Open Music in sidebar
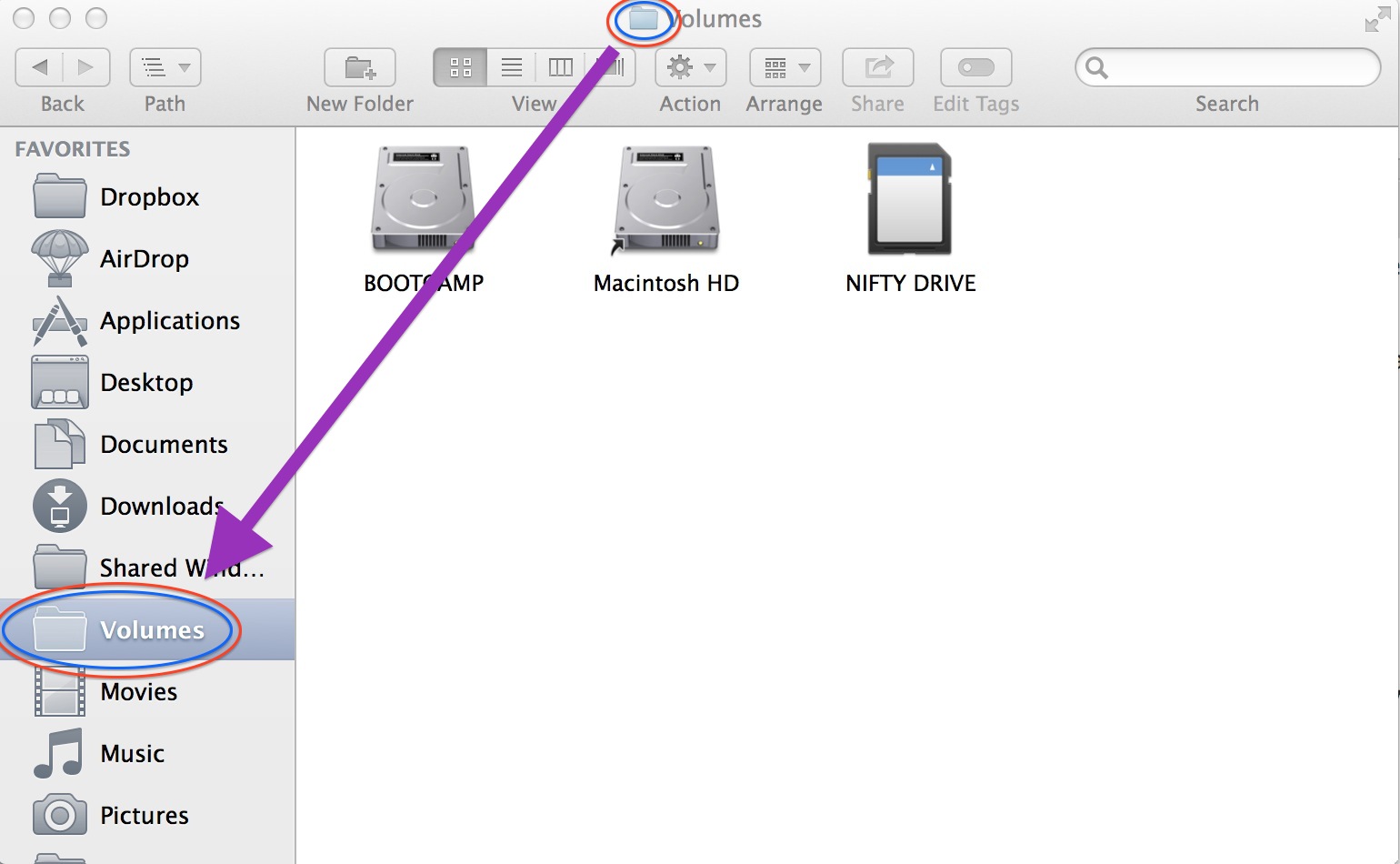This screenshot has height=864, width=1400. [148, 754]
